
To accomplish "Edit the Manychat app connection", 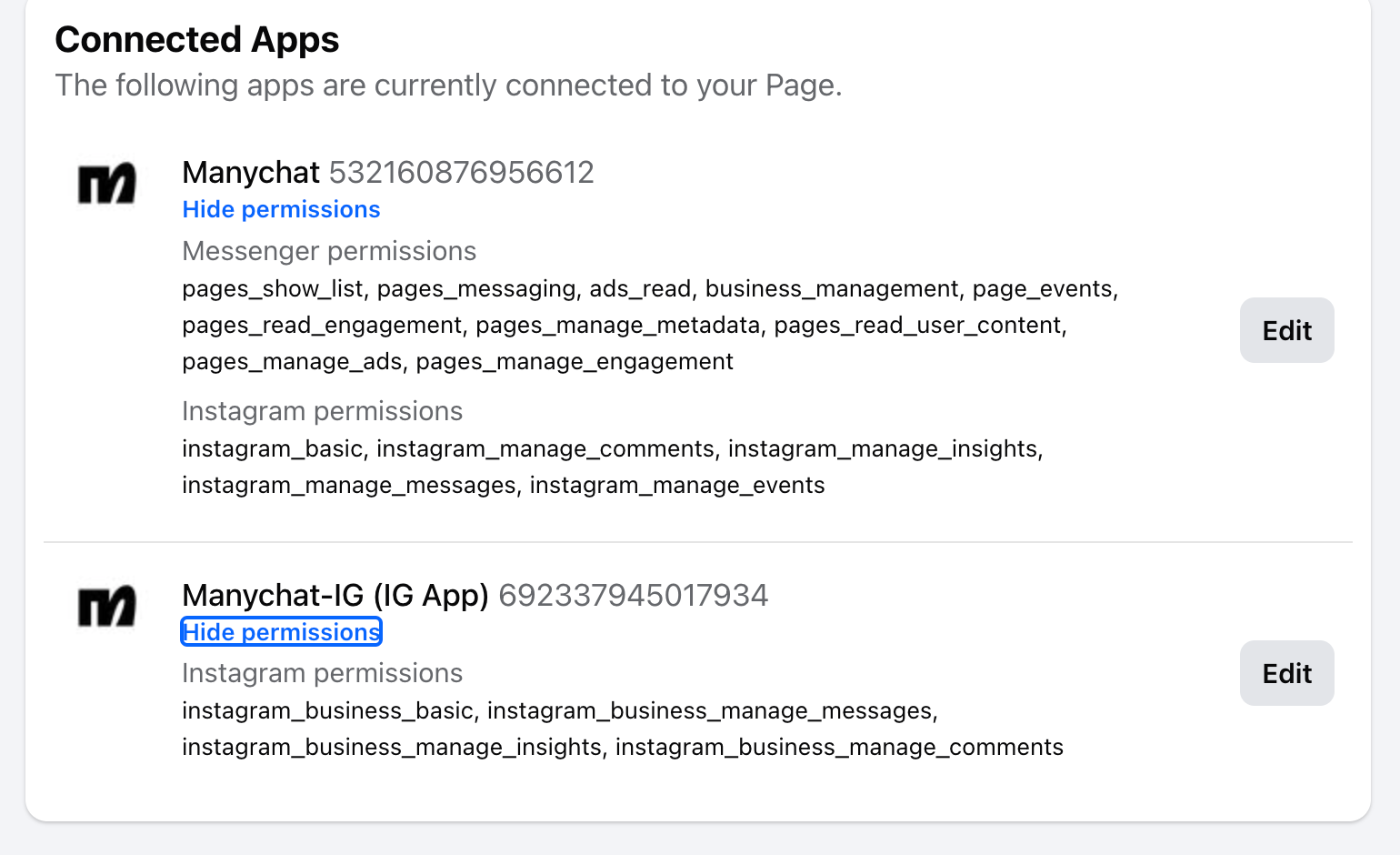I will (x=1287, y=330).
